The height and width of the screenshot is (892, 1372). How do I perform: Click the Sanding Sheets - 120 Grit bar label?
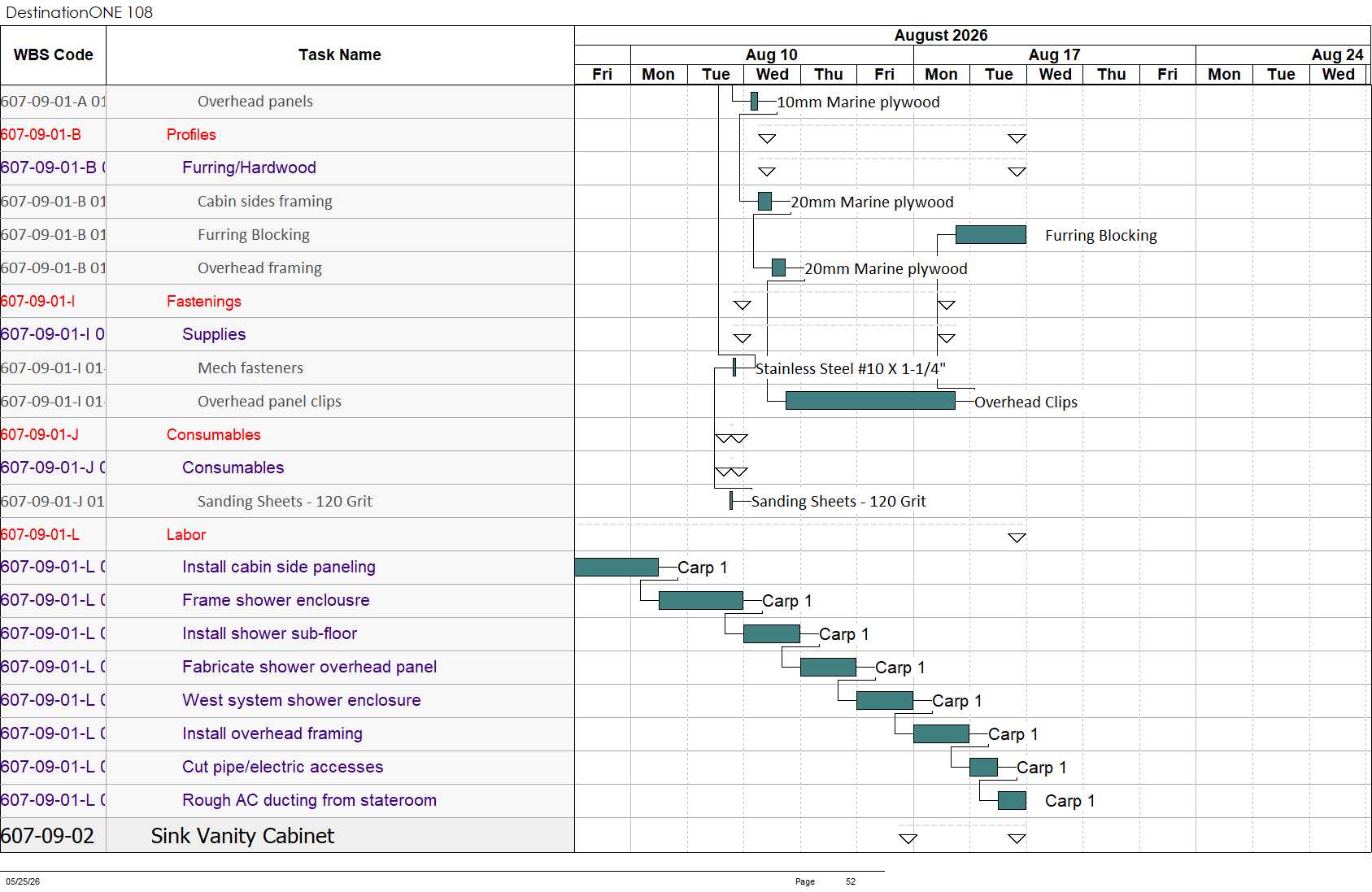(838, 502)
